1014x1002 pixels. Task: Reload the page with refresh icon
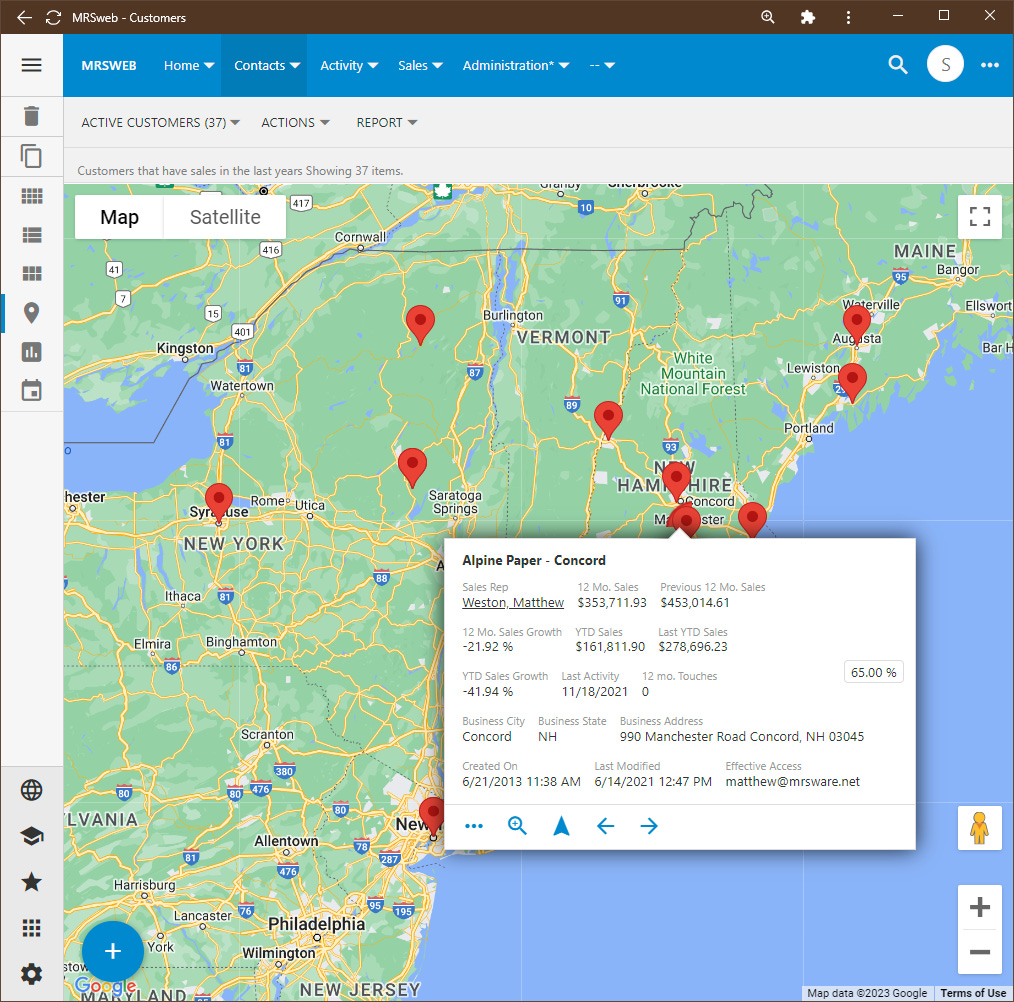coord(53,17)
